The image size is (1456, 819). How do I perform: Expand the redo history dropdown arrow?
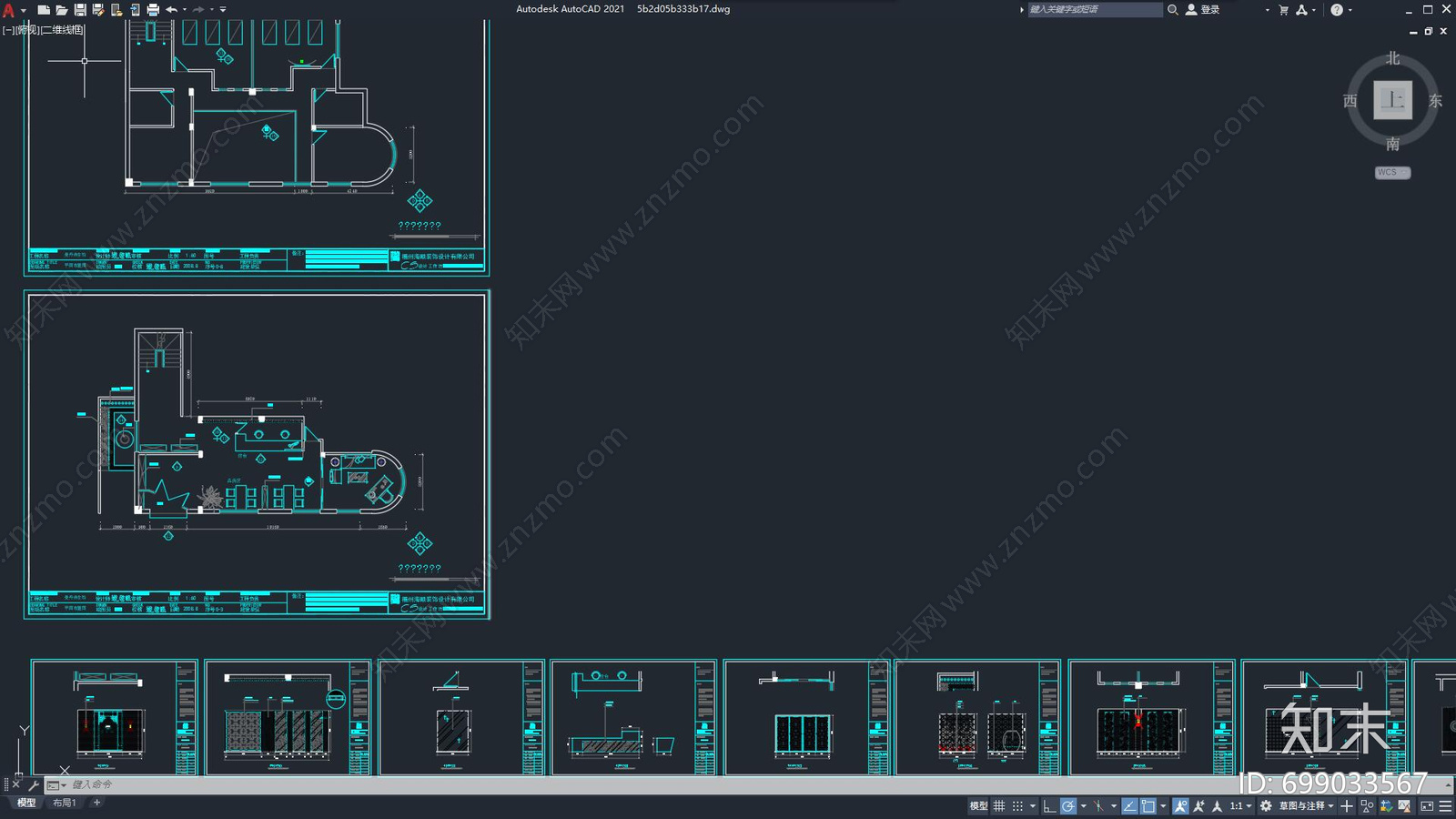212,10
